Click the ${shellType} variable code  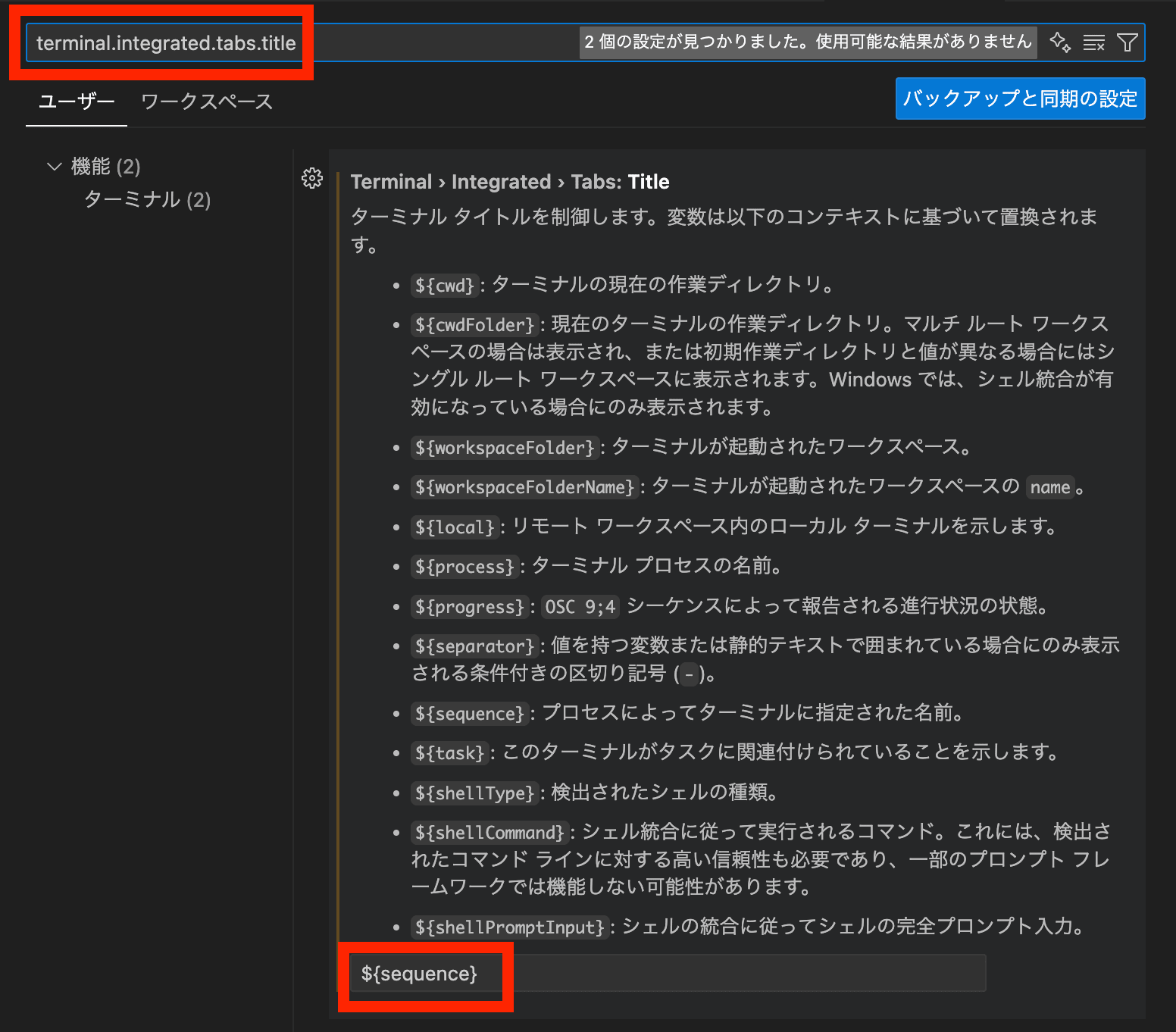(x=475, y=793)
